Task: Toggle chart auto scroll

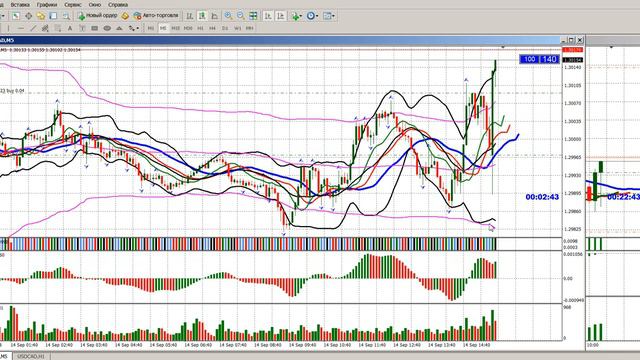Action: tap(268, 16)
